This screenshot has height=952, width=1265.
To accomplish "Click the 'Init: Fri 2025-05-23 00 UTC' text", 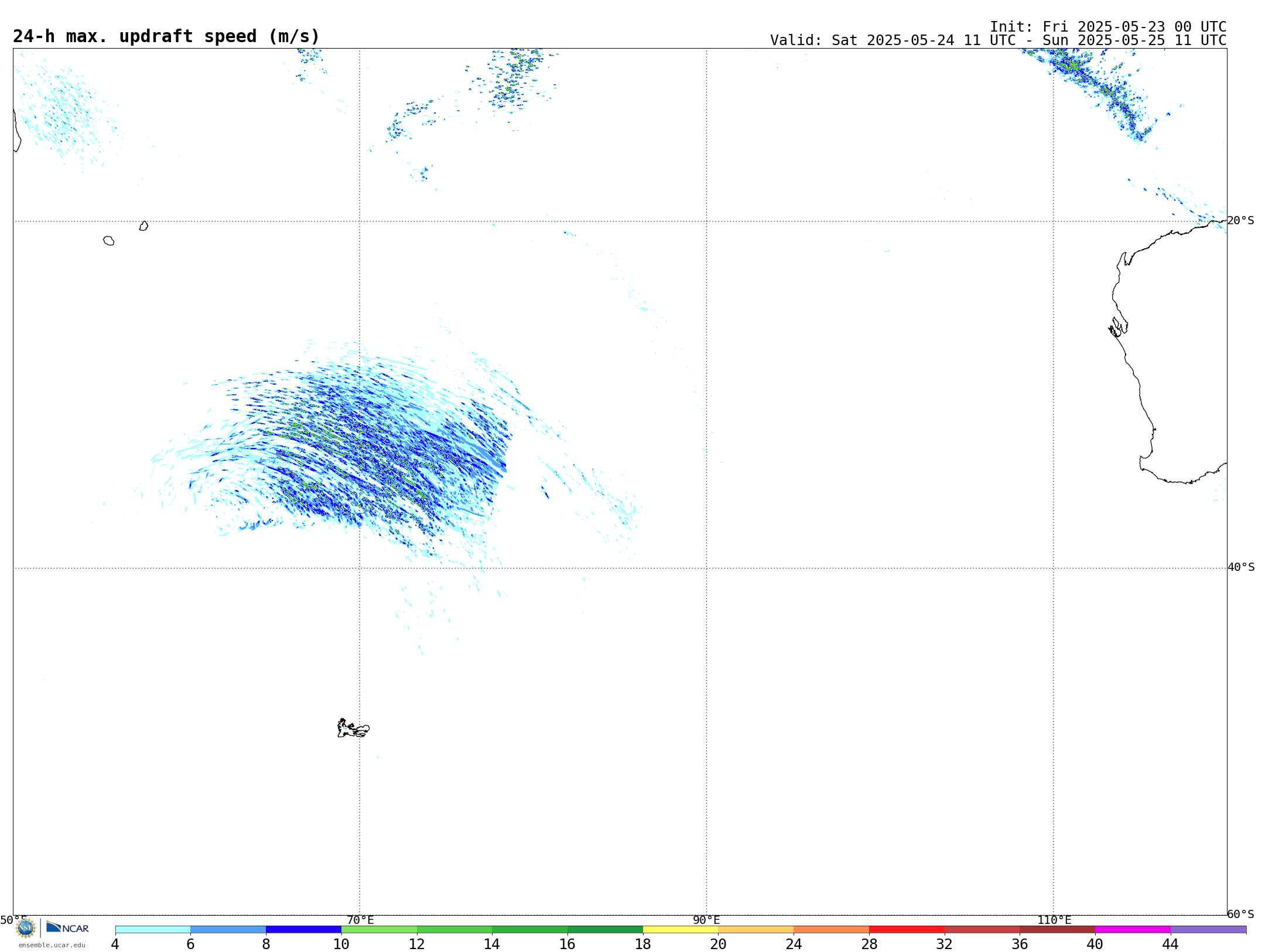I will point(1108,27).
